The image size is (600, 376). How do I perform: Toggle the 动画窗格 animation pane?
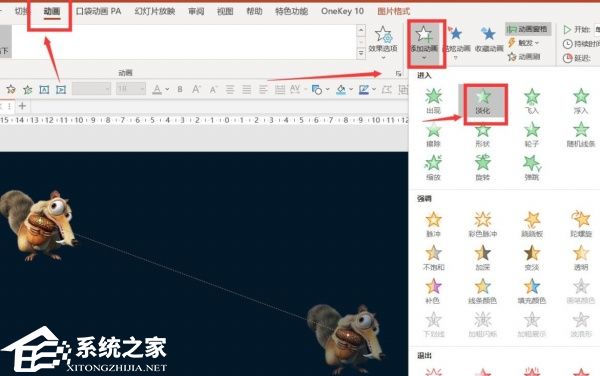tap(528, 29)
